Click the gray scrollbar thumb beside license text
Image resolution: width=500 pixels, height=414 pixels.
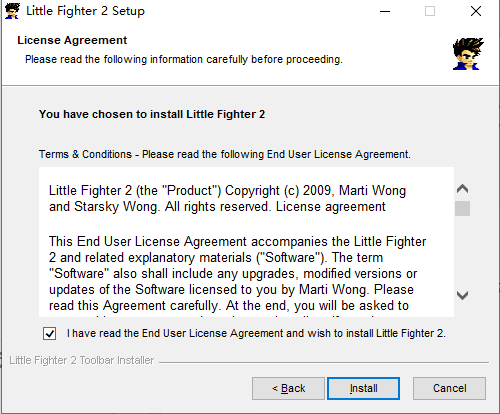click(462, 208)
